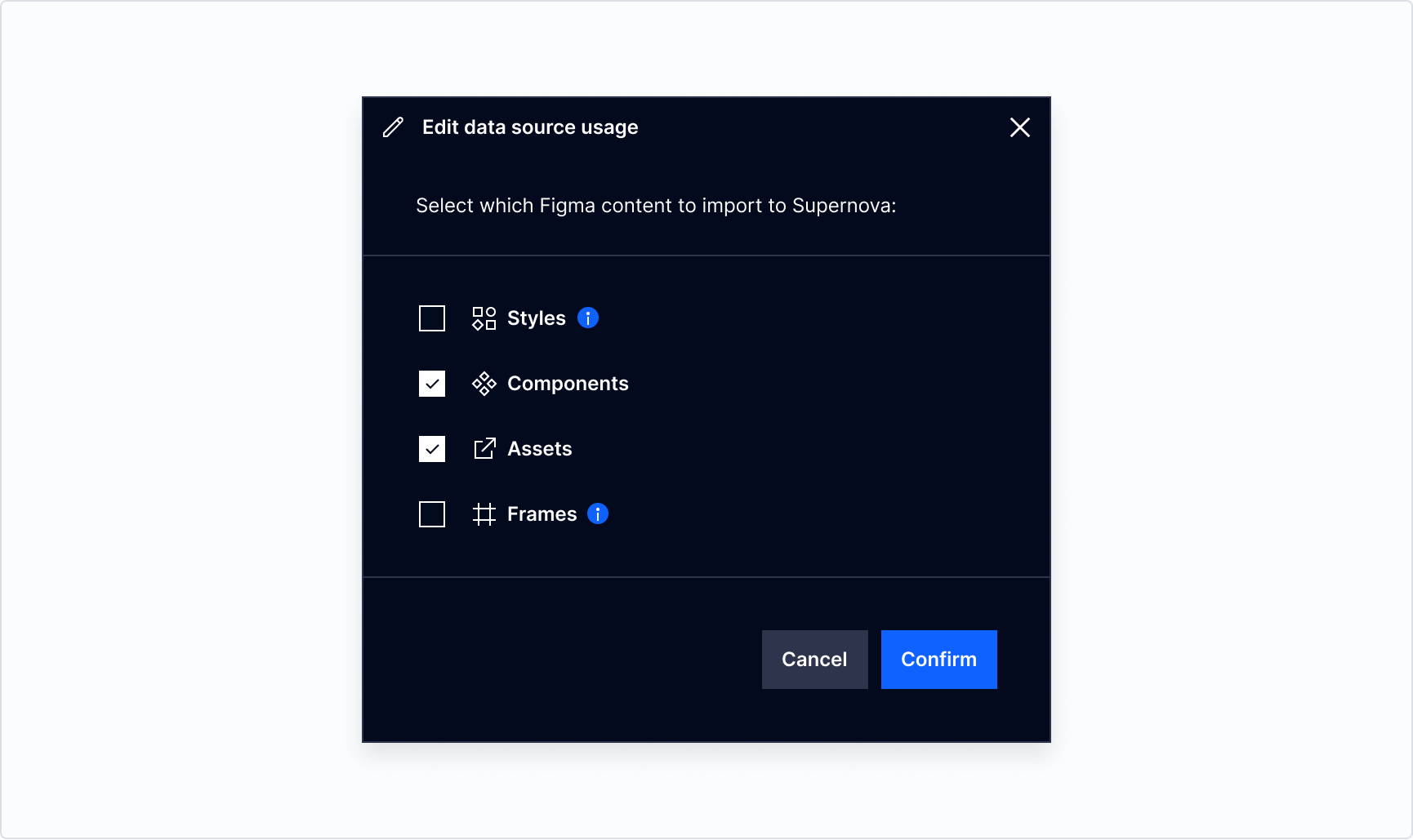Open the info tooltip next to Styles
This screenshot has height=840, width=1413.
[588, 318]
